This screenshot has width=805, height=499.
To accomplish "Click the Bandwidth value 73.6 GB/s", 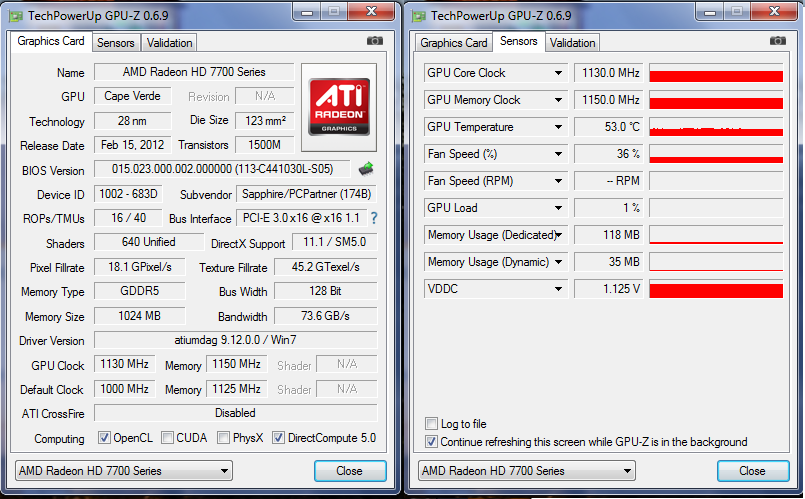I will pos(325,316).
